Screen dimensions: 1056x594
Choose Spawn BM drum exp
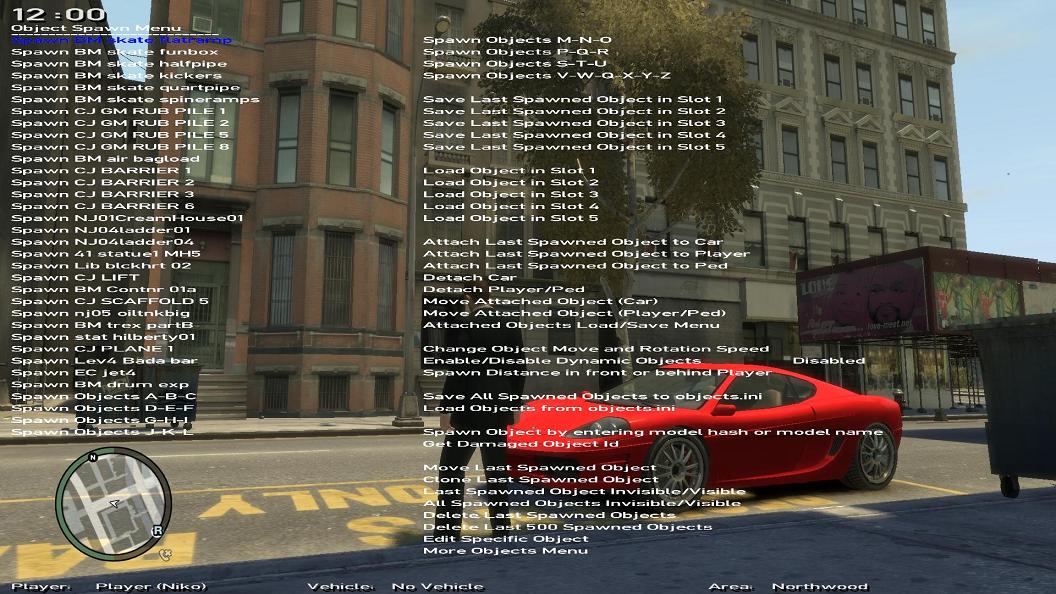(100, 385)
